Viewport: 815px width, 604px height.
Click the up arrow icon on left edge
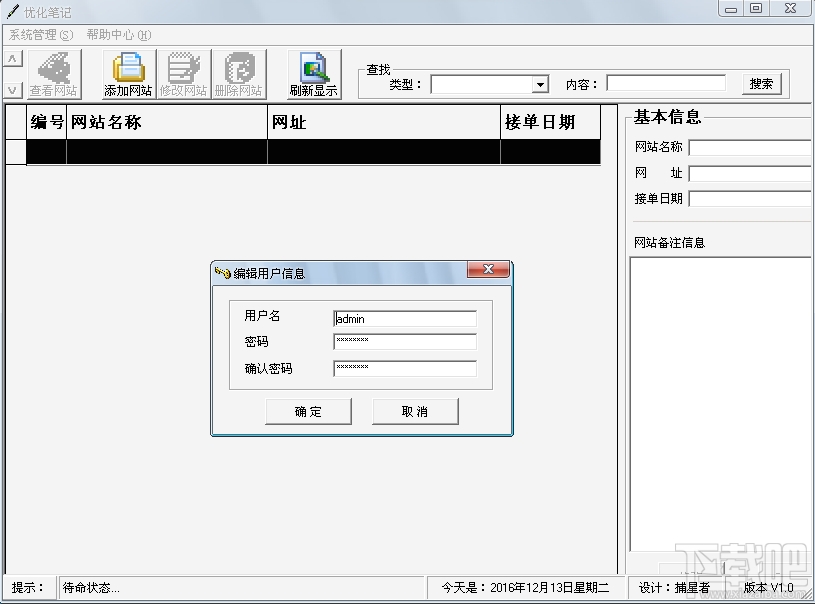(x=11, y=58)
